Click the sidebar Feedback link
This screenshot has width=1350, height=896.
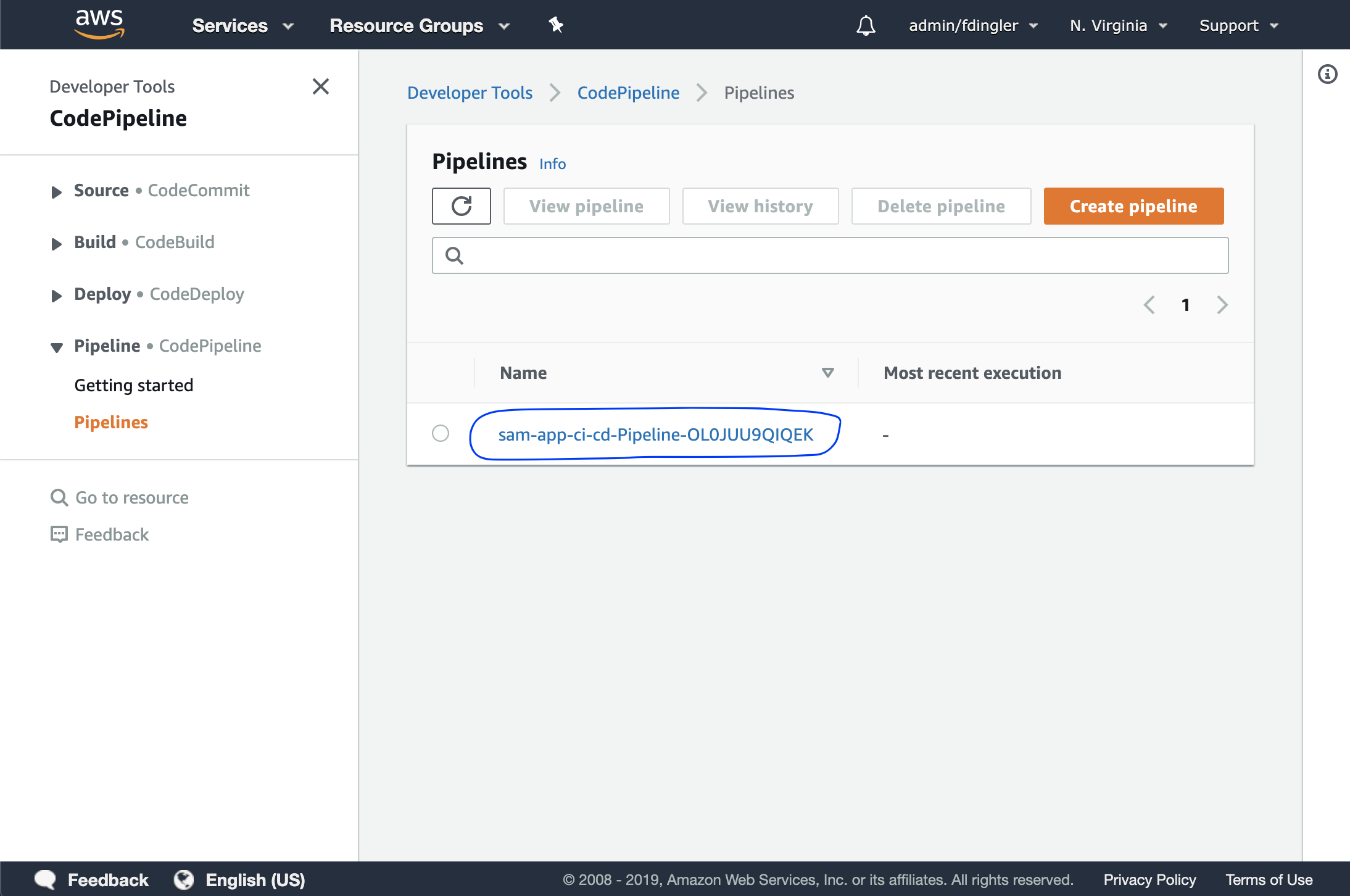click(x=99, y=534)
